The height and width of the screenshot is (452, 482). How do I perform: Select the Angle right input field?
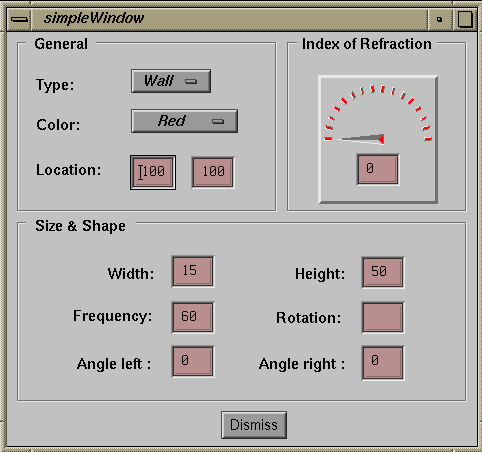[x=383, y=363]
